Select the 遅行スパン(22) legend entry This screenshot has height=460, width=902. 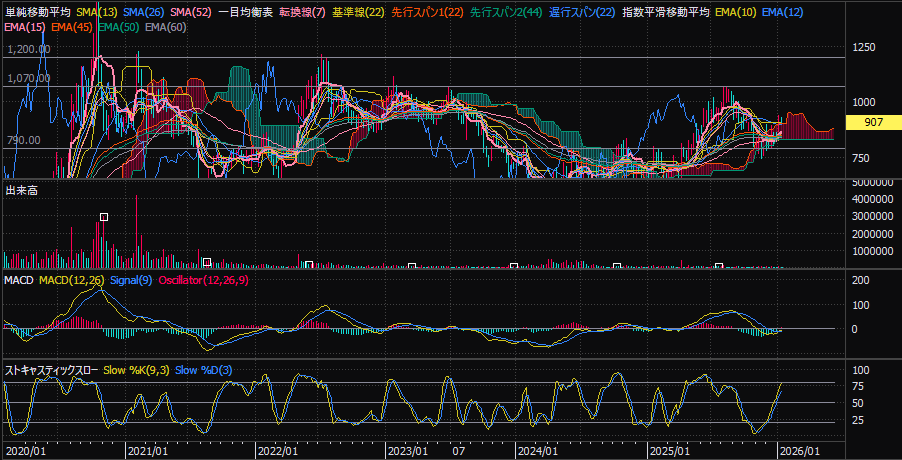coord(582,12)
